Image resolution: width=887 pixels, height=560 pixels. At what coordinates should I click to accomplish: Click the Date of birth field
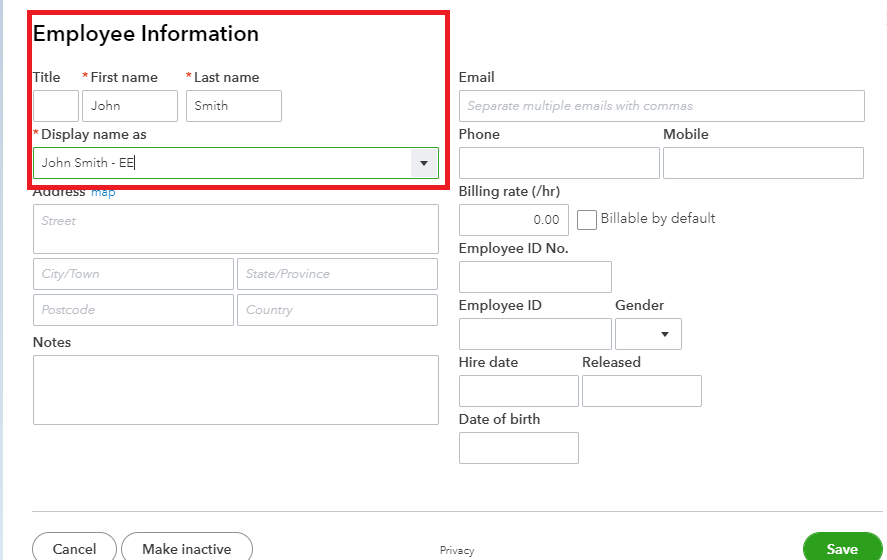519,448
